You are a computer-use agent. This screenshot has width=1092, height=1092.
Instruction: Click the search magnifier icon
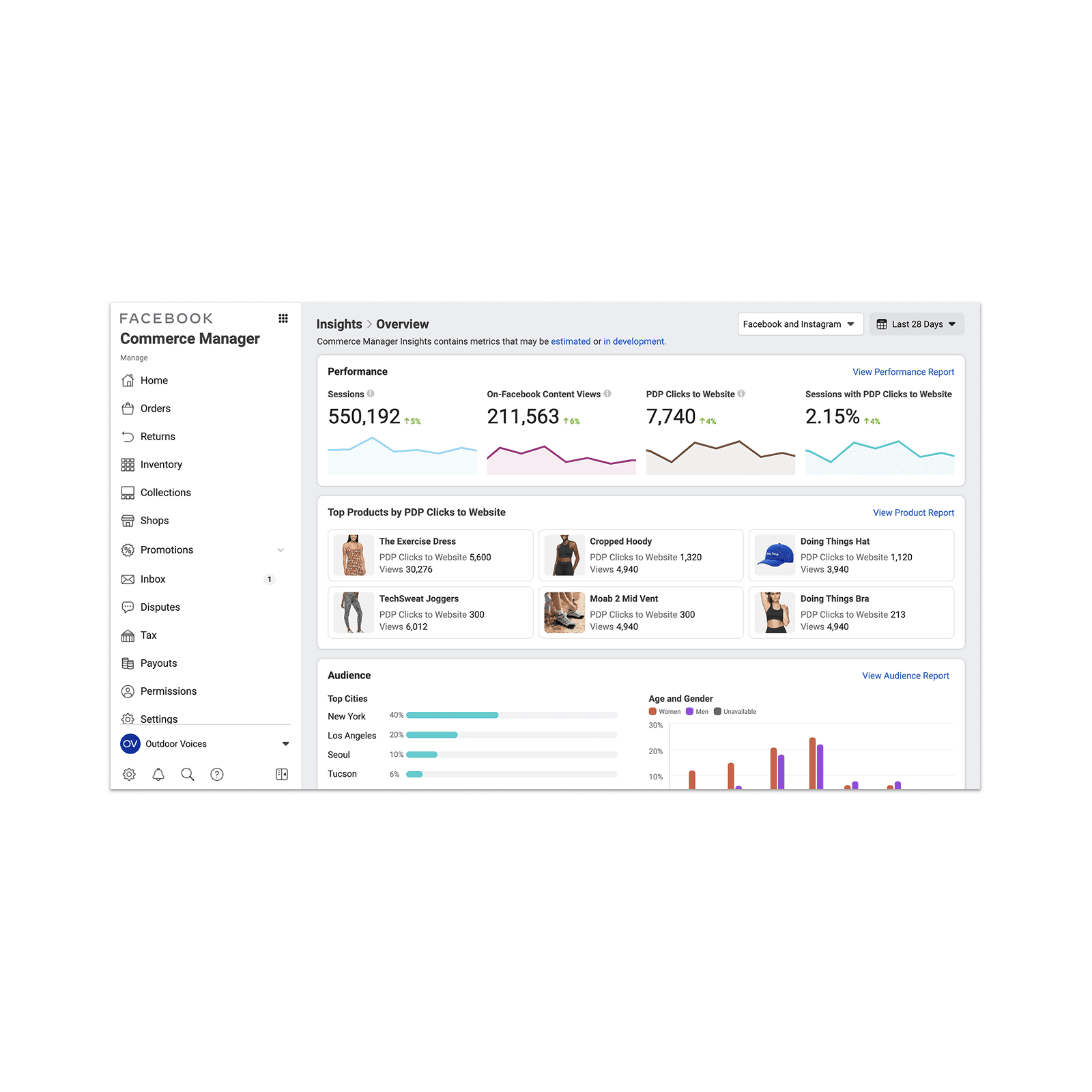(188, 774)
